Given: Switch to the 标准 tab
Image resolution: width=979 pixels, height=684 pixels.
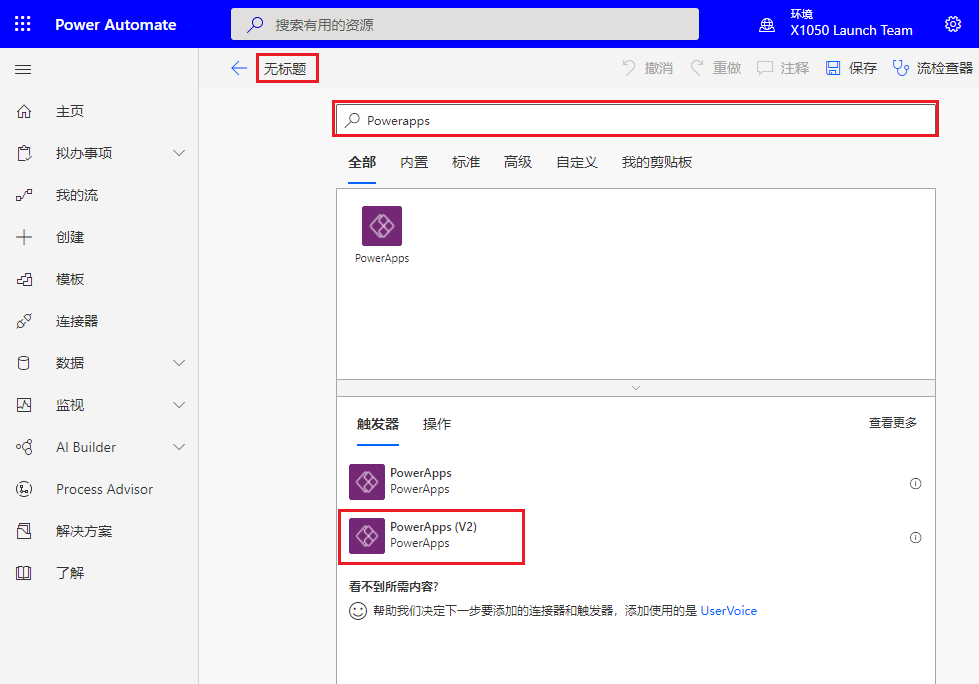Looking at the screenshot, I should (466, 162).
